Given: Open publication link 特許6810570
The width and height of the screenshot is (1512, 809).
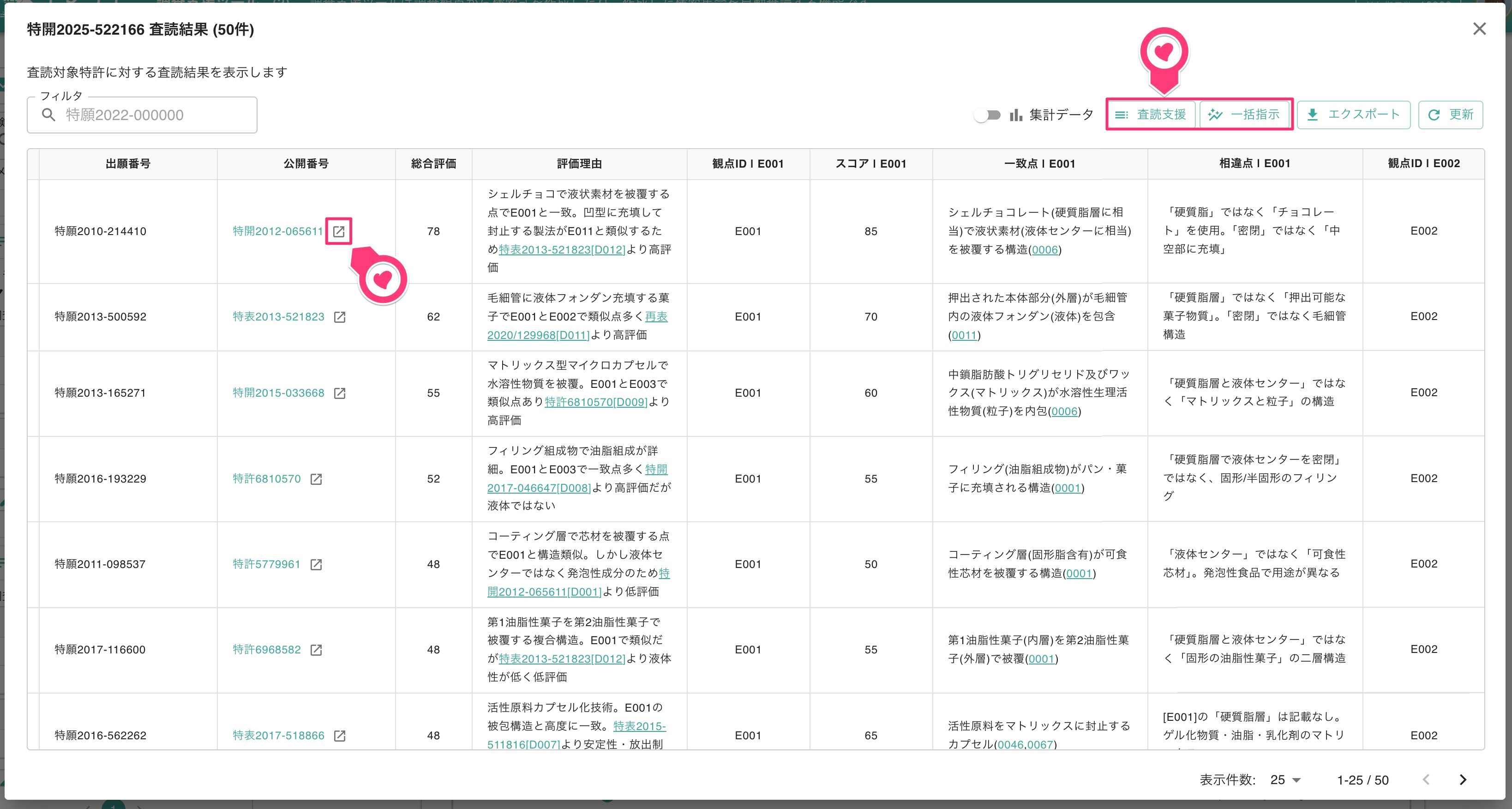Looking at the screenshot, I should [x=266, y=479].
